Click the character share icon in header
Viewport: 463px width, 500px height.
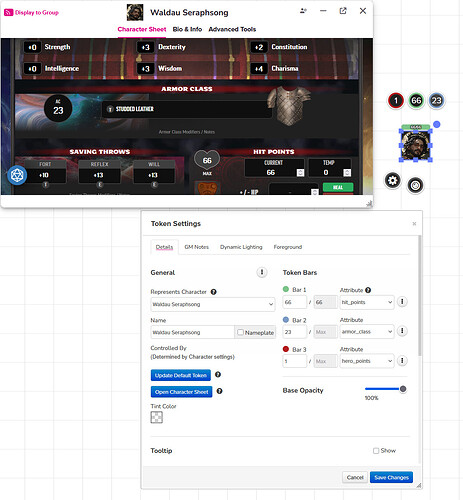point(303,11)
